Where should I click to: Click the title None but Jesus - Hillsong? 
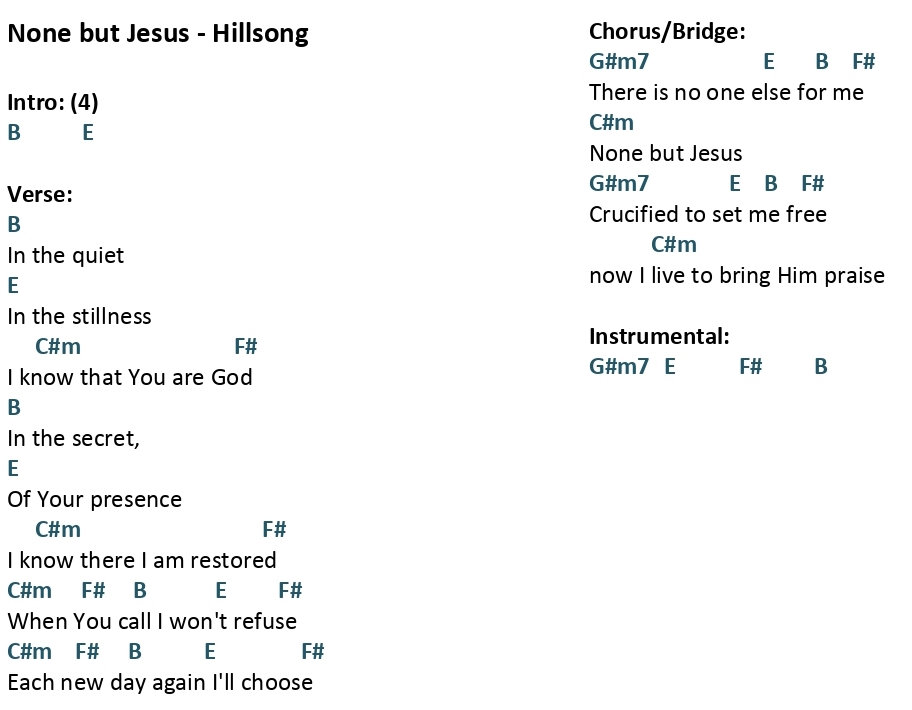pos(158,33)
